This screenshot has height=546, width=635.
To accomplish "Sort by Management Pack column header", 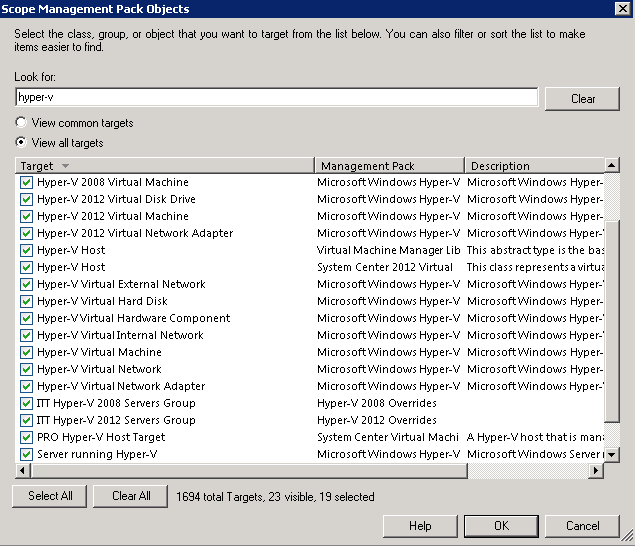I will point(390,166).
